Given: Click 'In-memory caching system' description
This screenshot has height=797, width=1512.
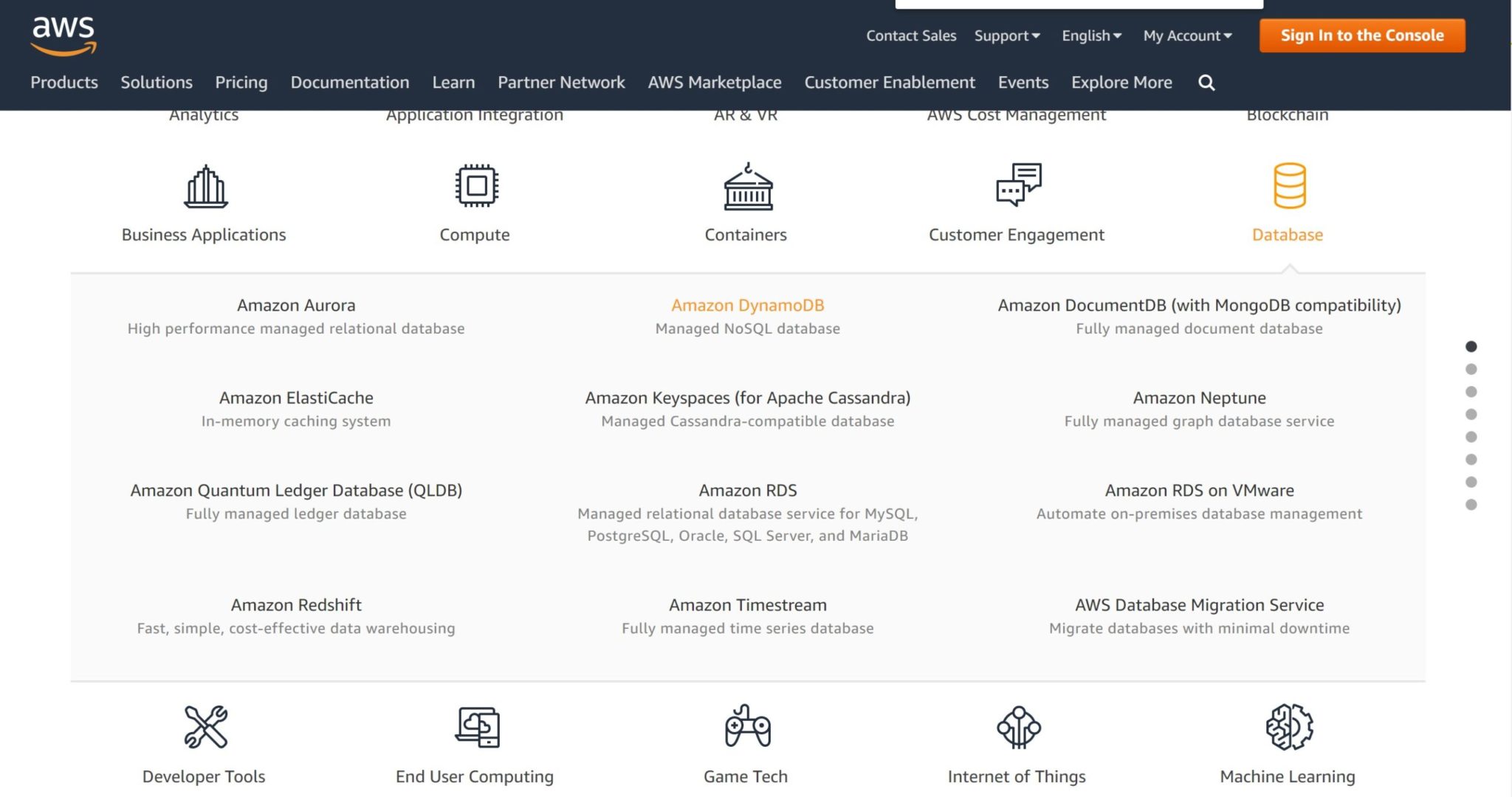Looking at the screenshot, I should click(296, 421).
